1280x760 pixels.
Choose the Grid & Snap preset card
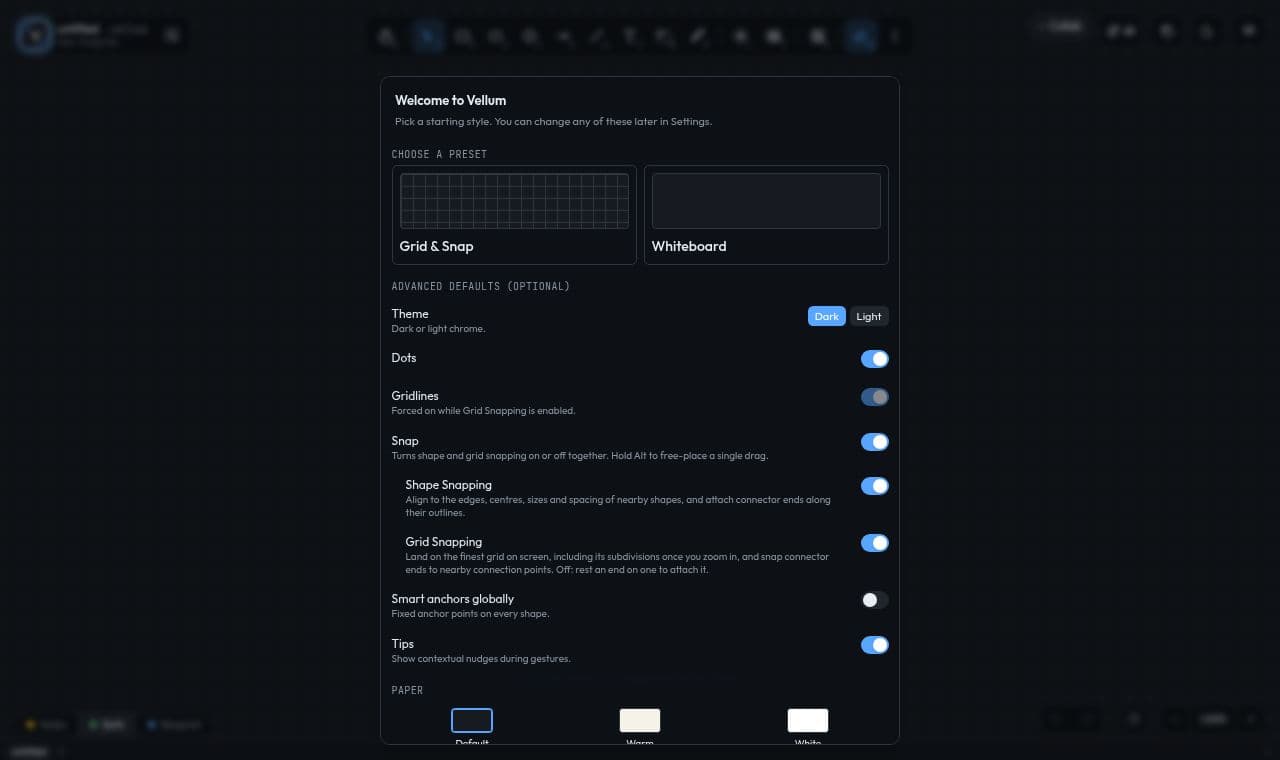(x=514, y=215)
